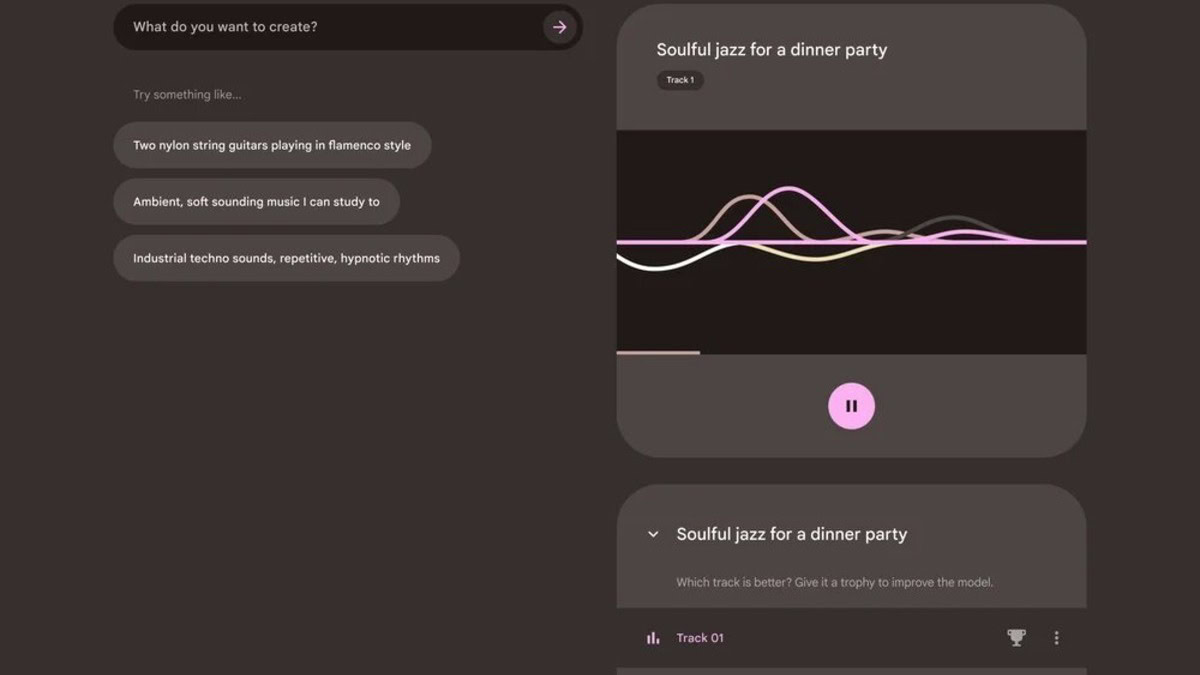Image resolution: width=1200 pixels, height=675 pixels.
Task: Focus the "What do you want to create?" field
Action: [330, 27]
